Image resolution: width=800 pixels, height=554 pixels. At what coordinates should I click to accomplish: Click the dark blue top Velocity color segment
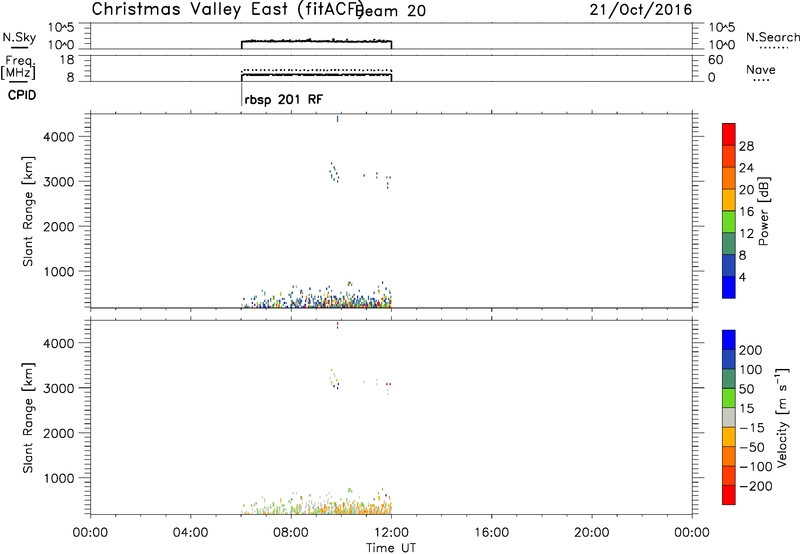coord(729,340)
